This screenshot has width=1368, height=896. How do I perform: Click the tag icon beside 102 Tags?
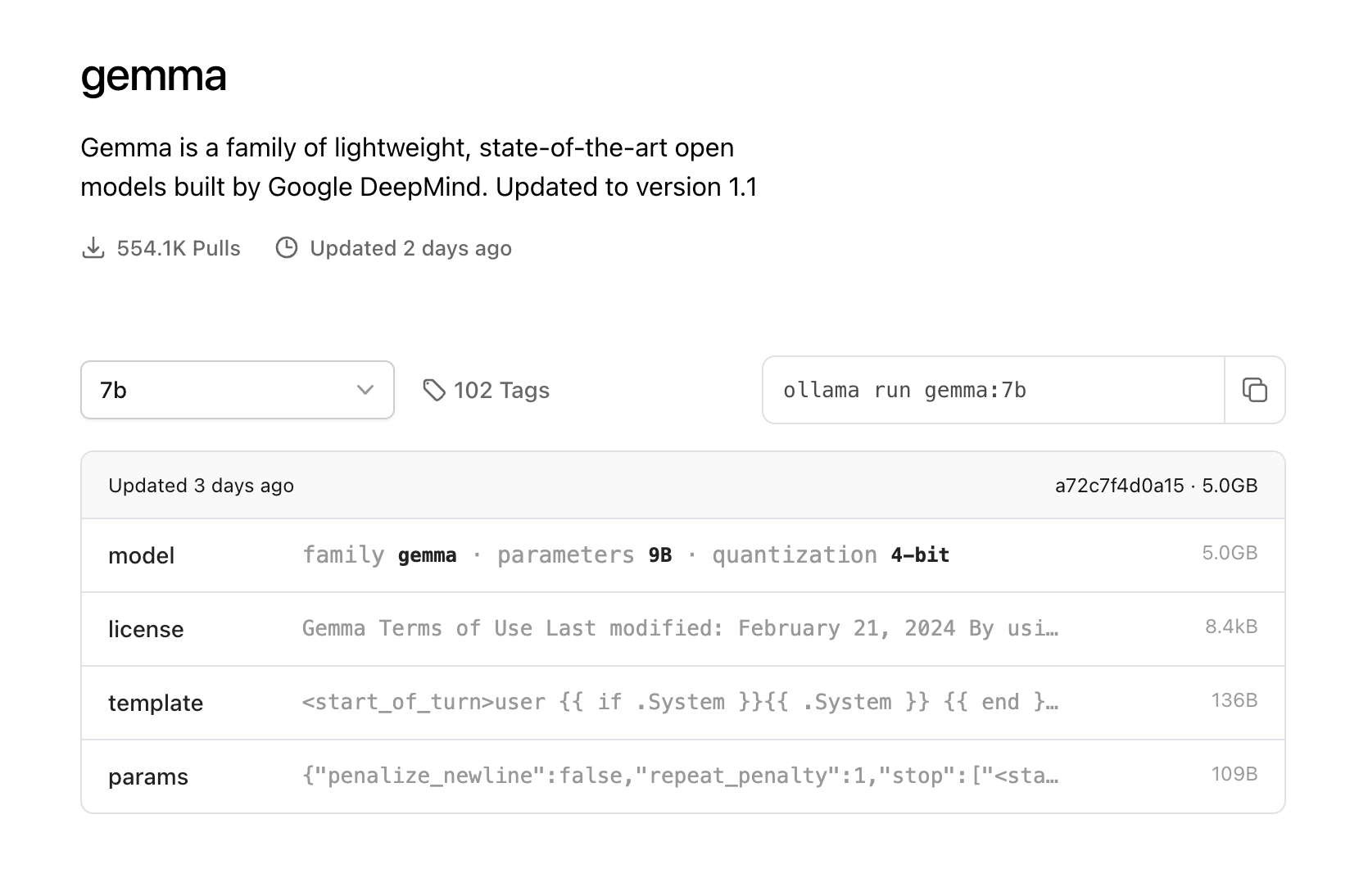pos(433,390)
